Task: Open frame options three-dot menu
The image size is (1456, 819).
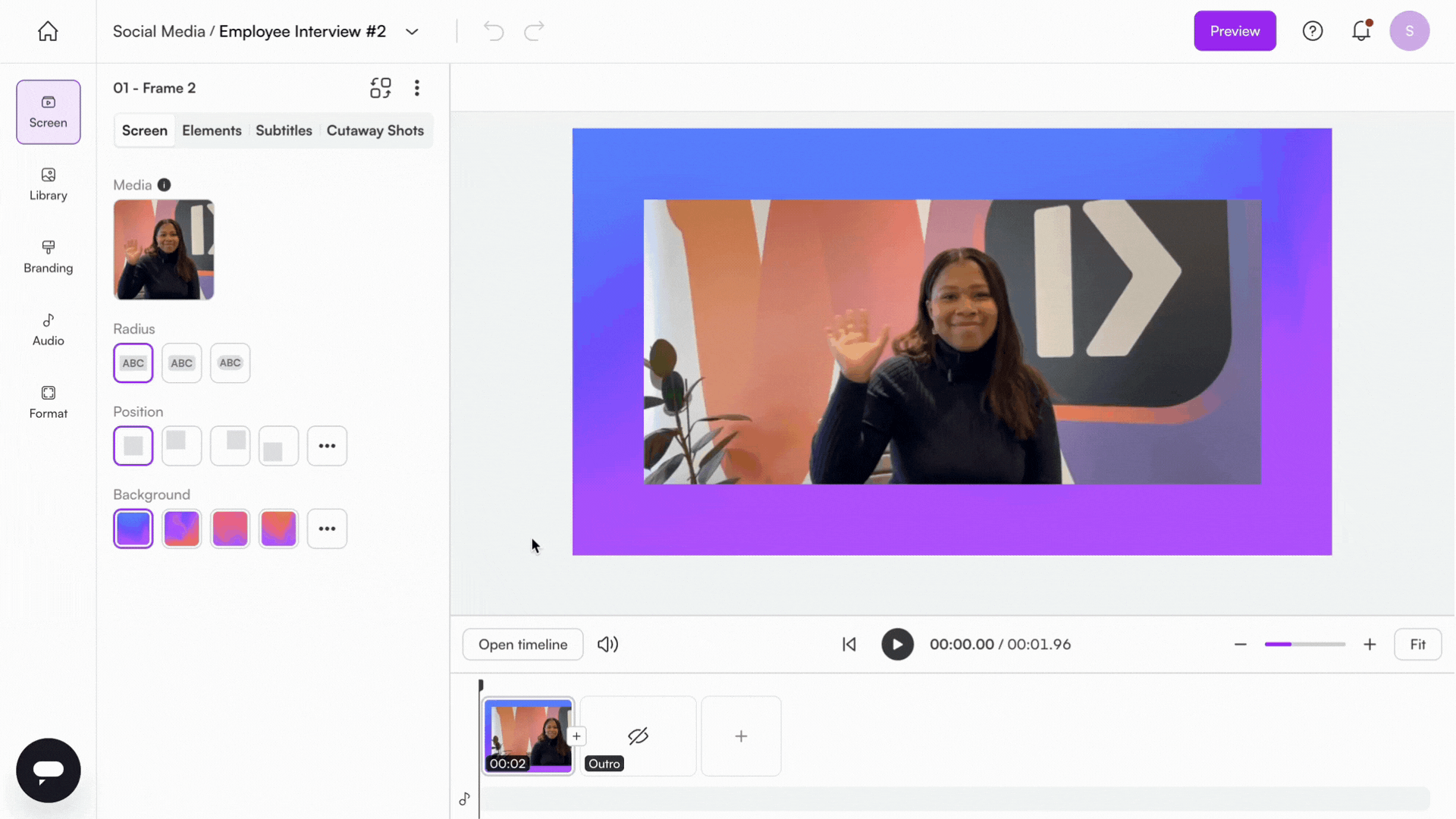Action: pos(417,88)
